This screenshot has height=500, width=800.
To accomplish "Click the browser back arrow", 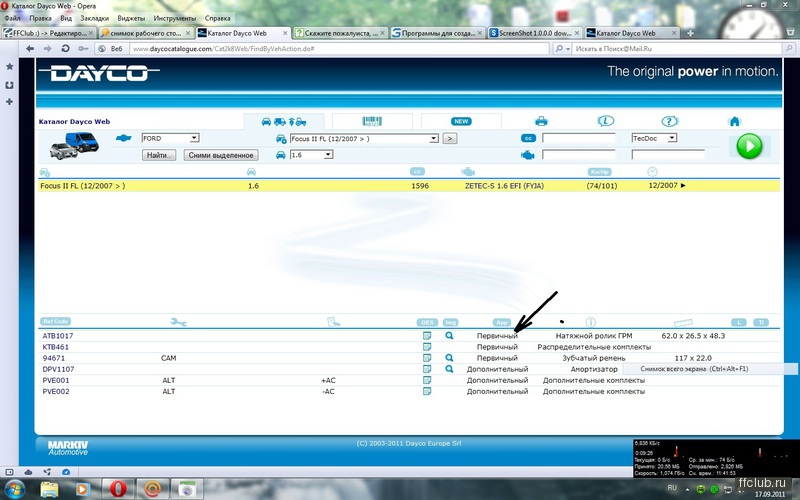I will (x=30, y=48).
